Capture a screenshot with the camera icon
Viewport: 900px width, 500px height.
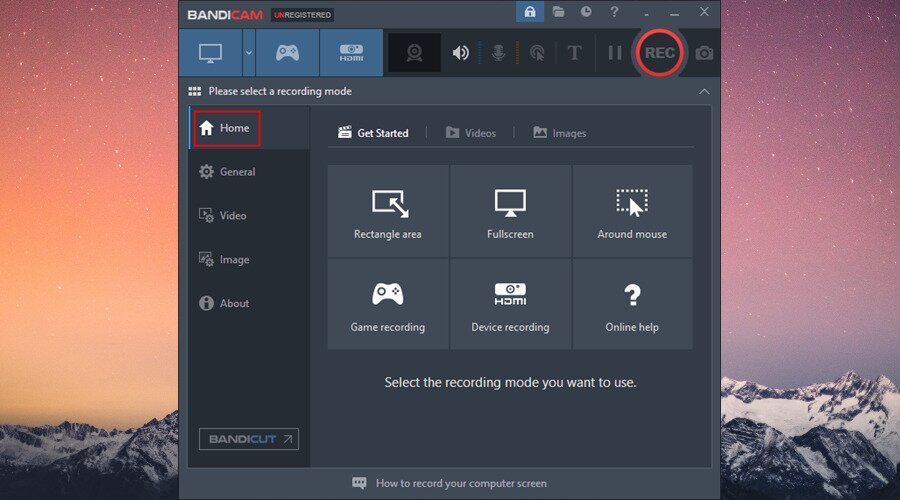(704, 53)
